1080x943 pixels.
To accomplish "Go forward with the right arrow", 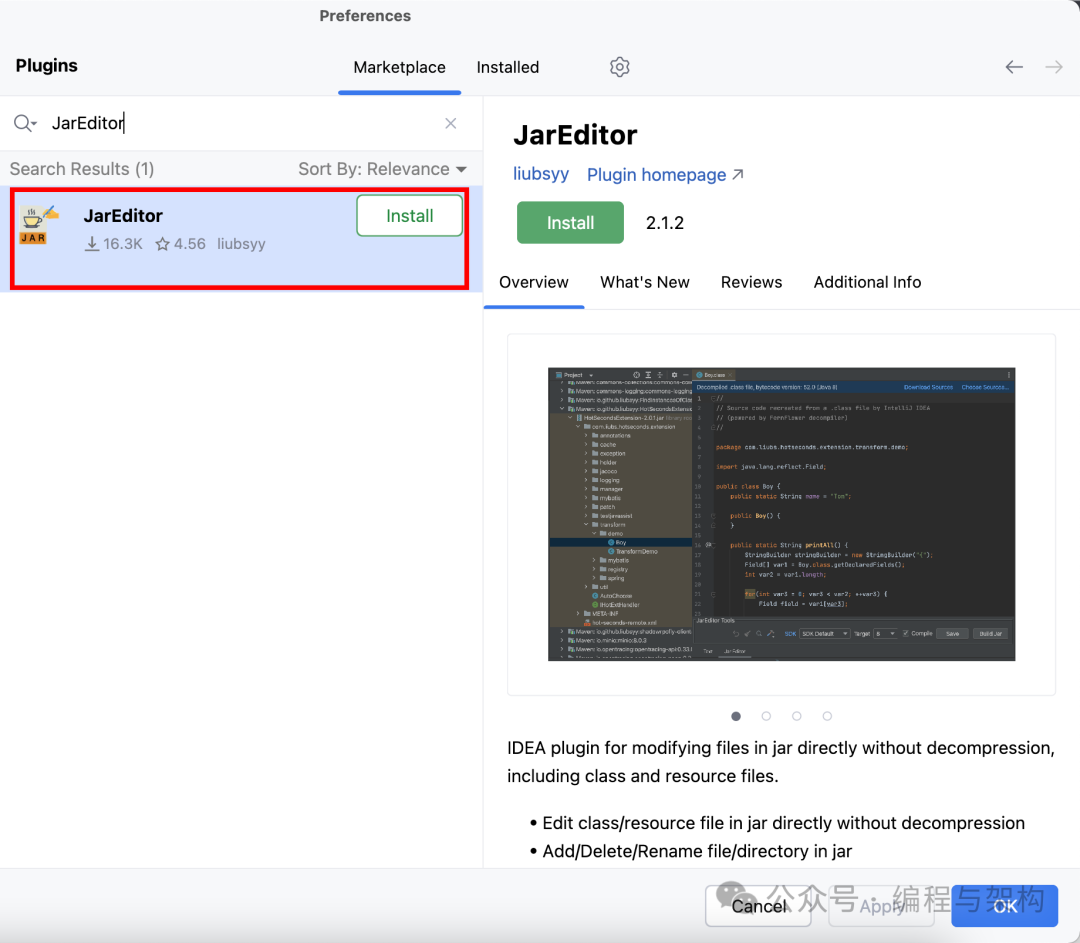I will [1054, 67].
